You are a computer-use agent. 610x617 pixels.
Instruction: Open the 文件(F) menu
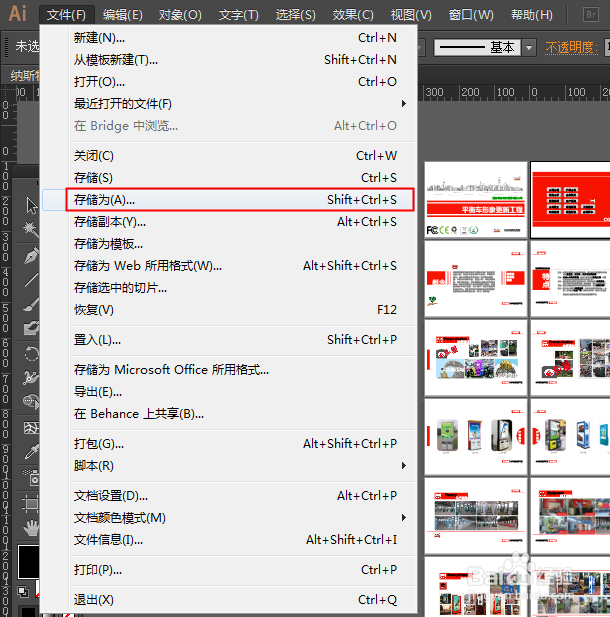[67, 15]
